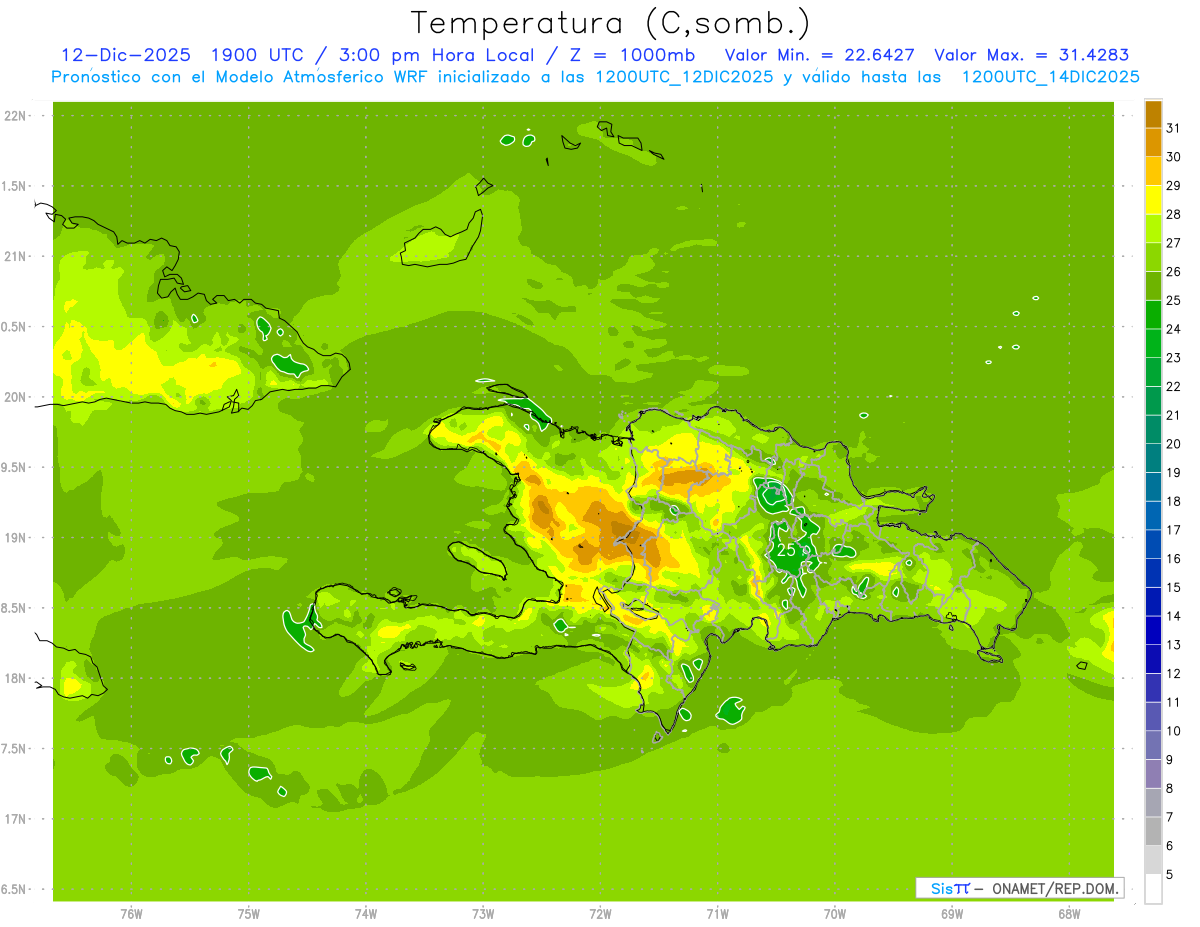Click the "31" value on color legend
Viewport: 1200px width, 927px height.
[1174, 128]
